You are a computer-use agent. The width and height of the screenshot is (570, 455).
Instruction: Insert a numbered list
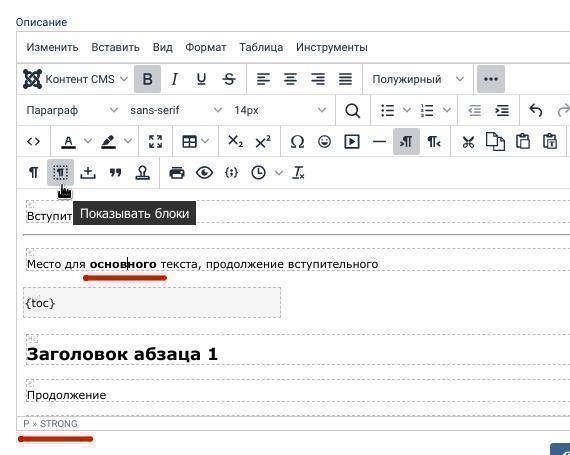[x=427, y=110]
